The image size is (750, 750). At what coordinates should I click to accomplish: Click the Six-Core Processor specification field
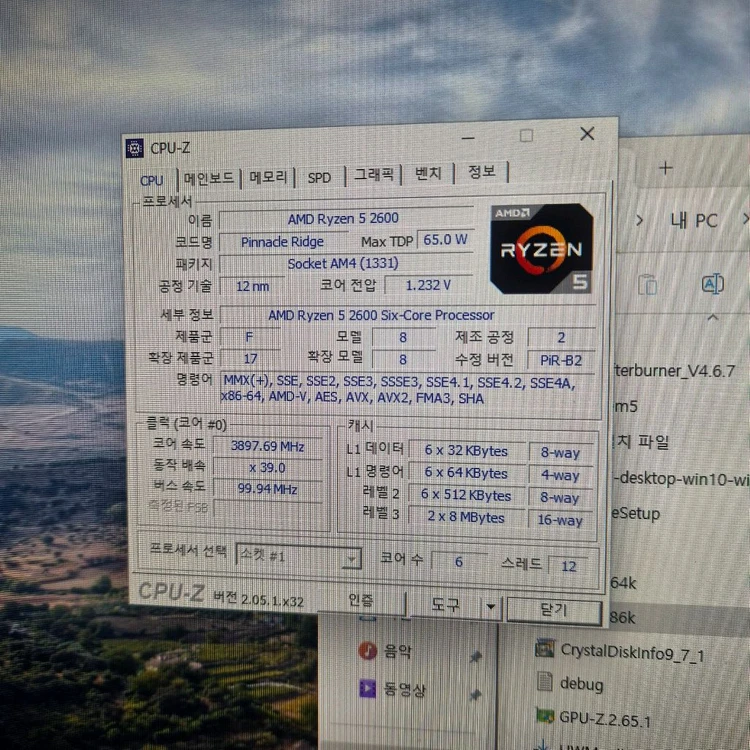click(408, 315)
